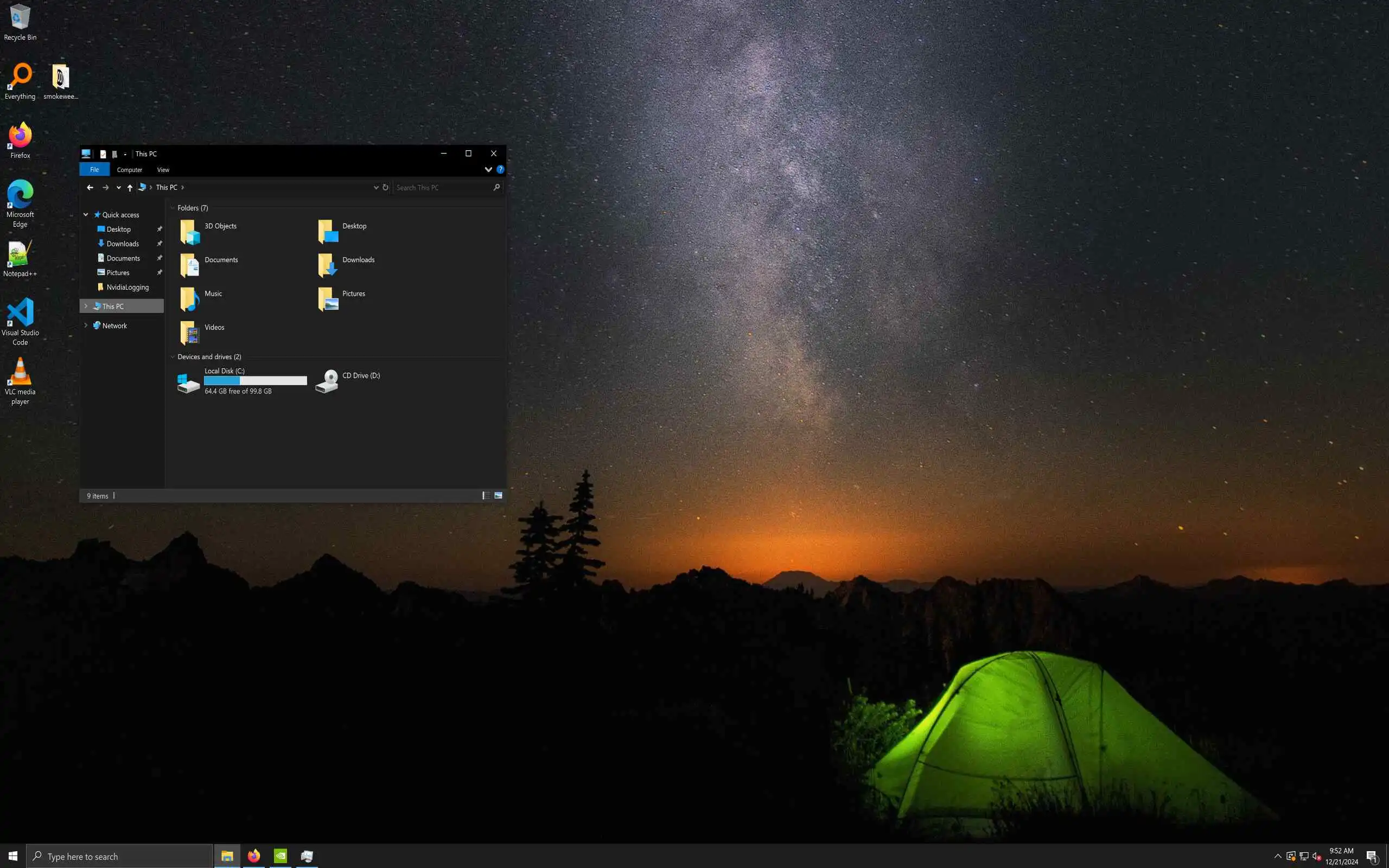This screenshot has width=1389, height=868.
Task: Open the Explorer help icon
Action: point(500,169)
